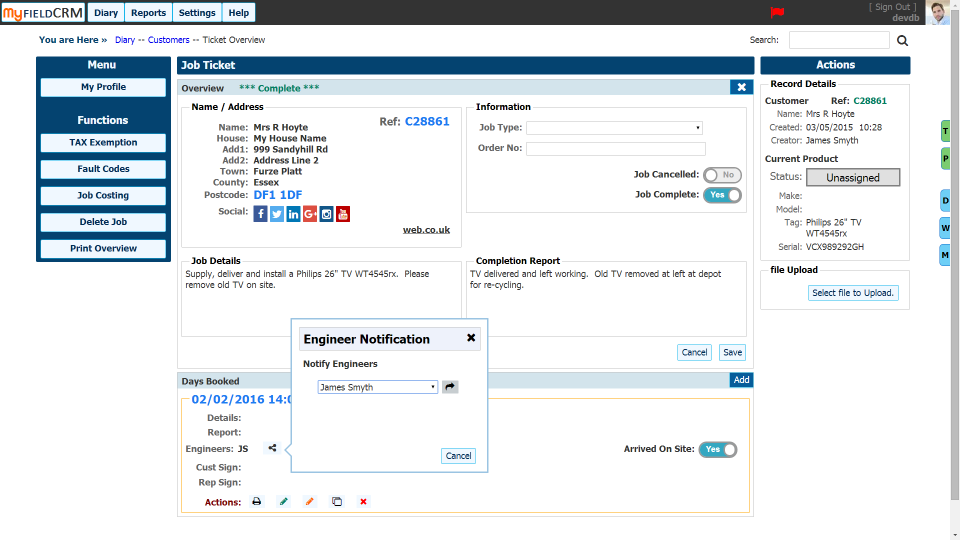Click the C28861 ref in Name / Address
This screenshot has width=960, height=540.
427,121
